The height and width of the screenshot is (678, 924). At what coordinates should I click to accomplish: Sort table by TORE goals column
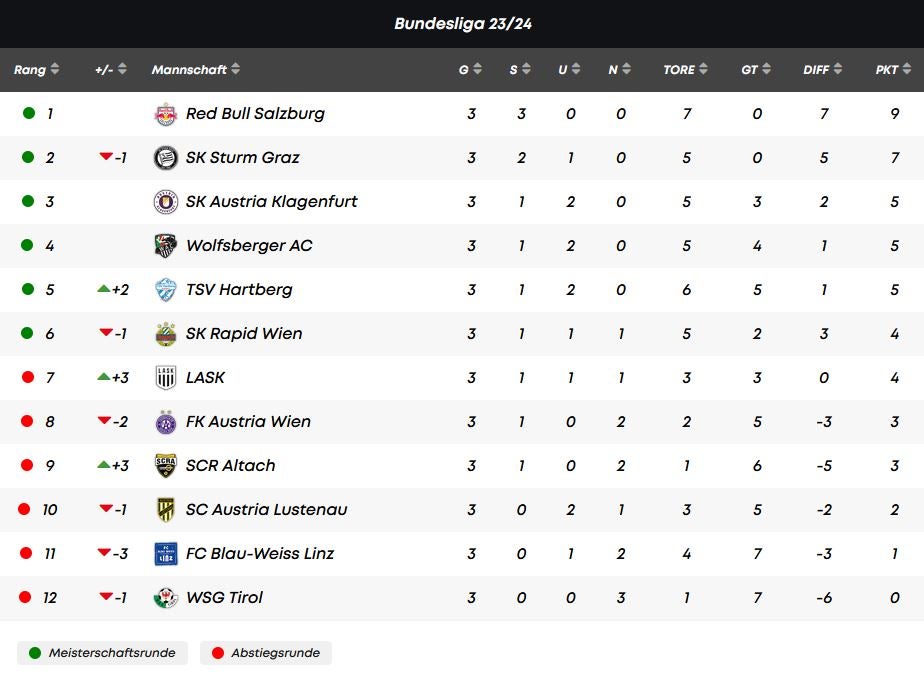(x=685, y=70)
